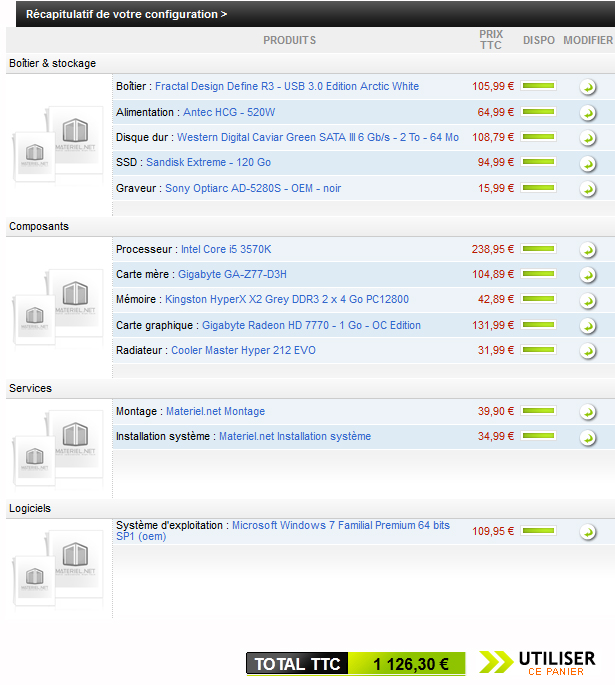This screenshot has height=685, width=615.
Task: Click modify arrow icon for Intel Core i5 3570K
Action: (588, 250)
